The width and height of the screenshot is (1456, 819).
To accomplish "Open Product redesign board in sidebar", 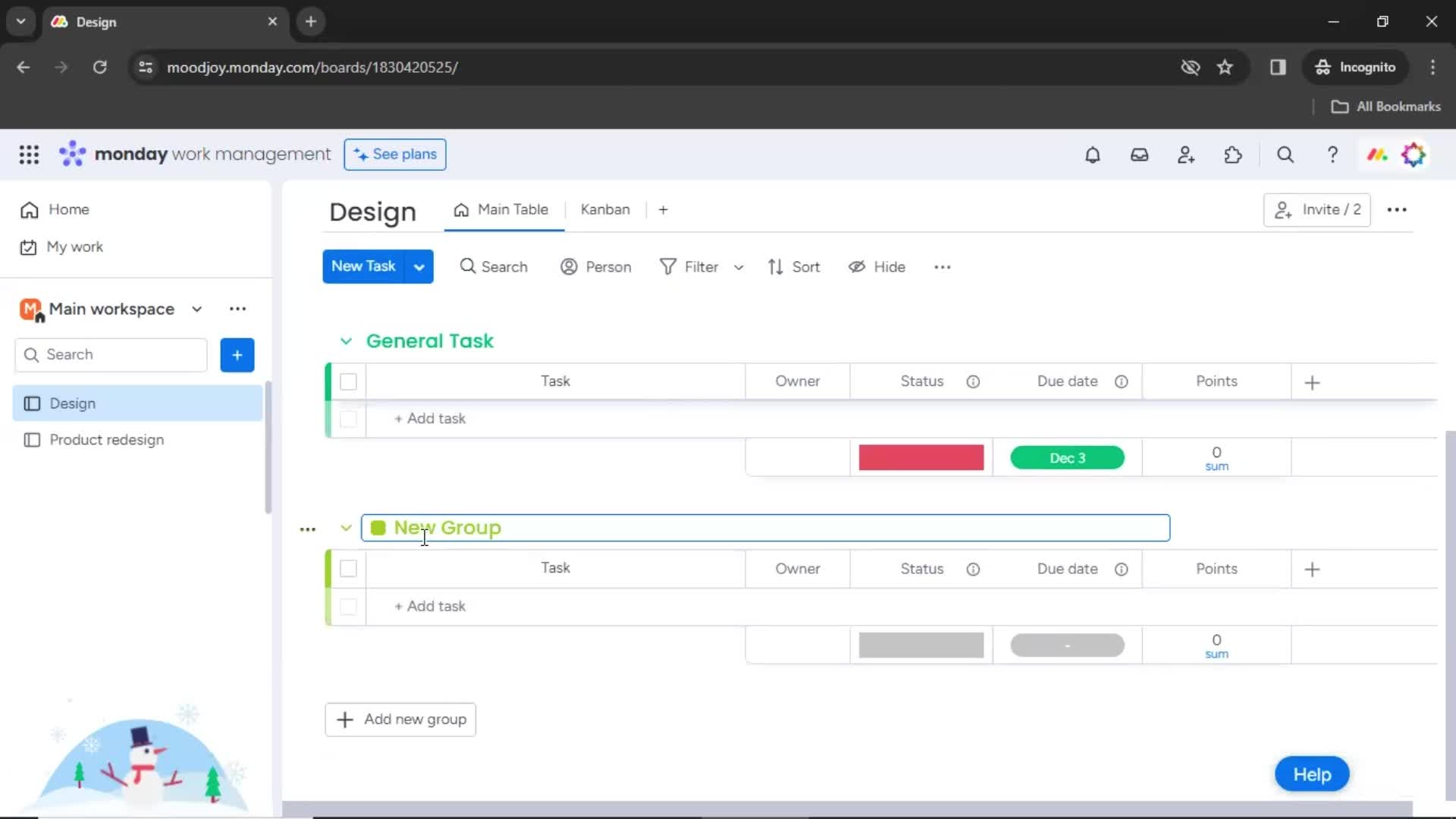I will pyautogui.click(x=137, y=440).
